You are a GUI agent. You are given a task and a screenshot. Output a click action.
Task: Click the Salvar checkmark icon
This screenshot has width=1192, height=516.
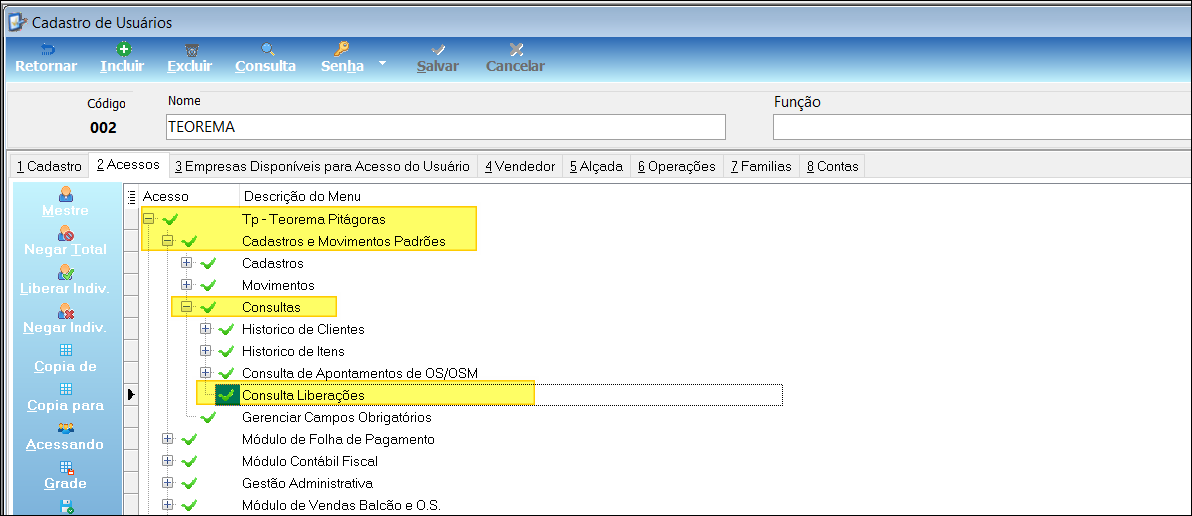pyautogui.click(x=437, y=49)
